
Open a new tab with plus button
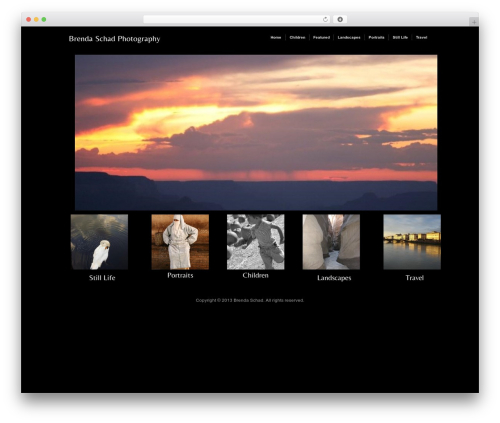474,22
